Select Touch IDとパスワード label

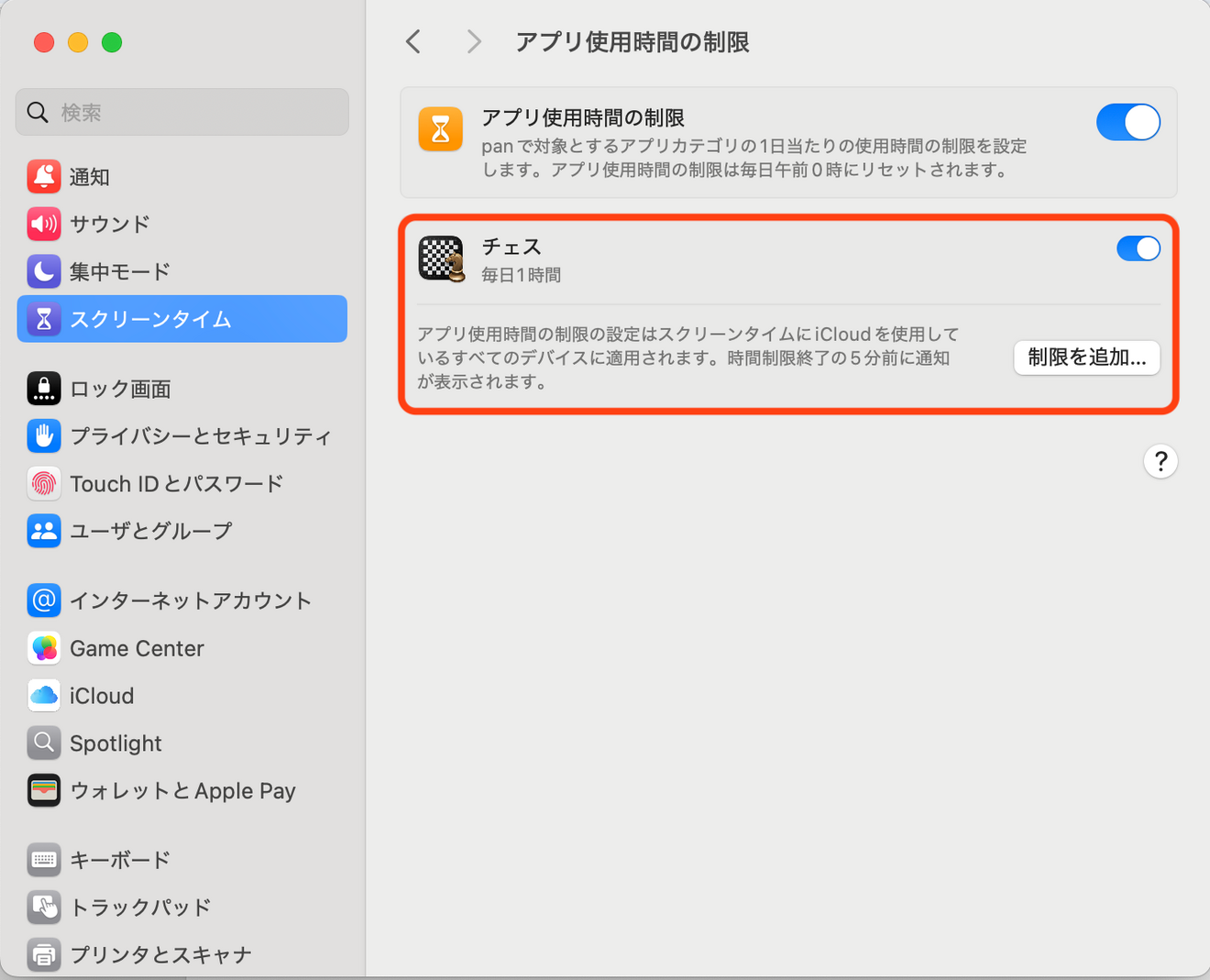pyautogui.click(x=177, y=484)
